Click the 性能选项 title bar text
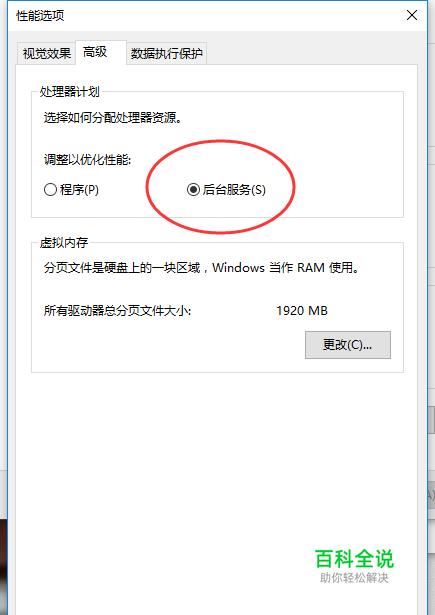 coord(40,16)
